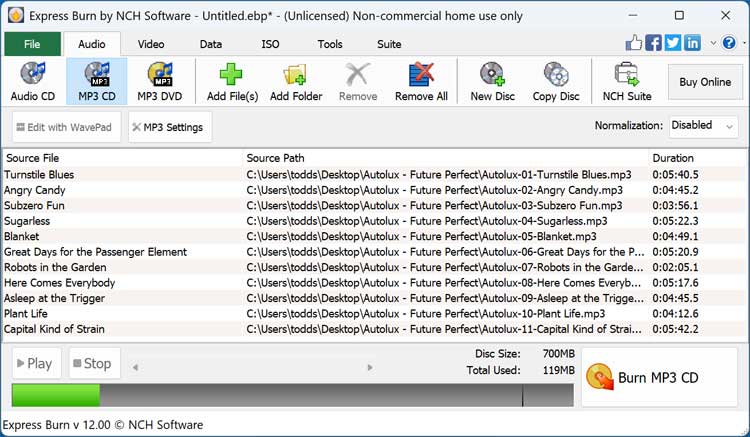Viewport: 750px width, 437px height.
Task: Start a New Disc
Action: pyautogui.click(x=493, y=81)
